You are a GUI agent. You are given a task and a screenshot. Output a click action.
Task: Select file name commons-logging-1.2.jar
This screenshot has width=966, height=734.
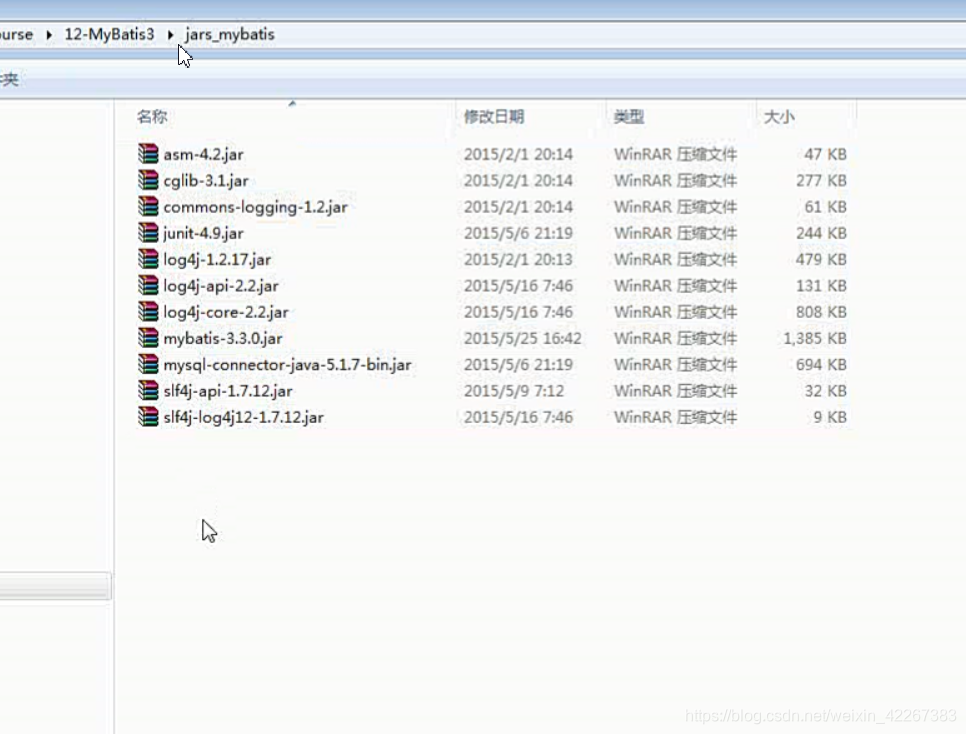[x=255, y=207]
